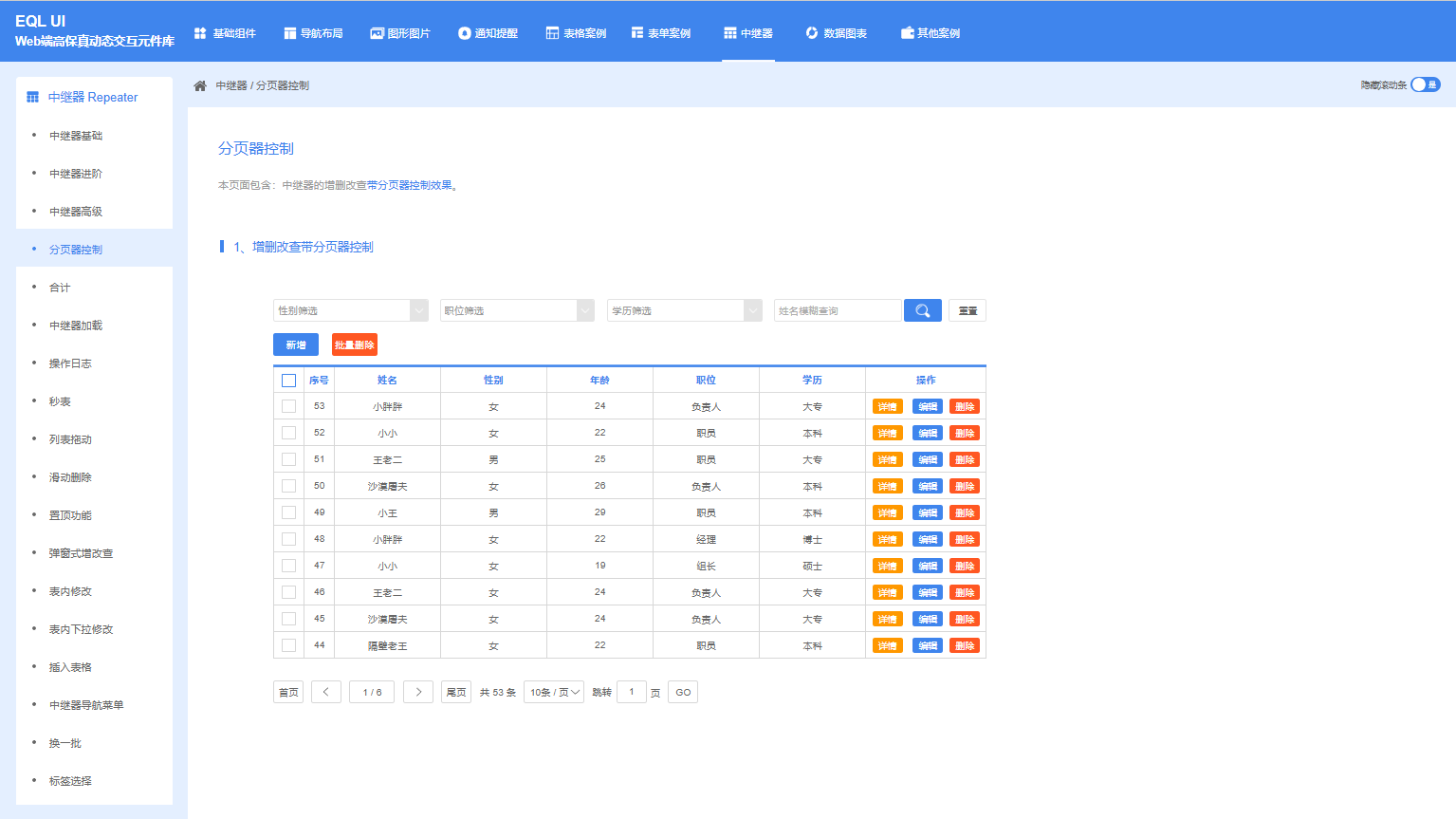Open the 职位筛选 dropdown

click(517, 309)
